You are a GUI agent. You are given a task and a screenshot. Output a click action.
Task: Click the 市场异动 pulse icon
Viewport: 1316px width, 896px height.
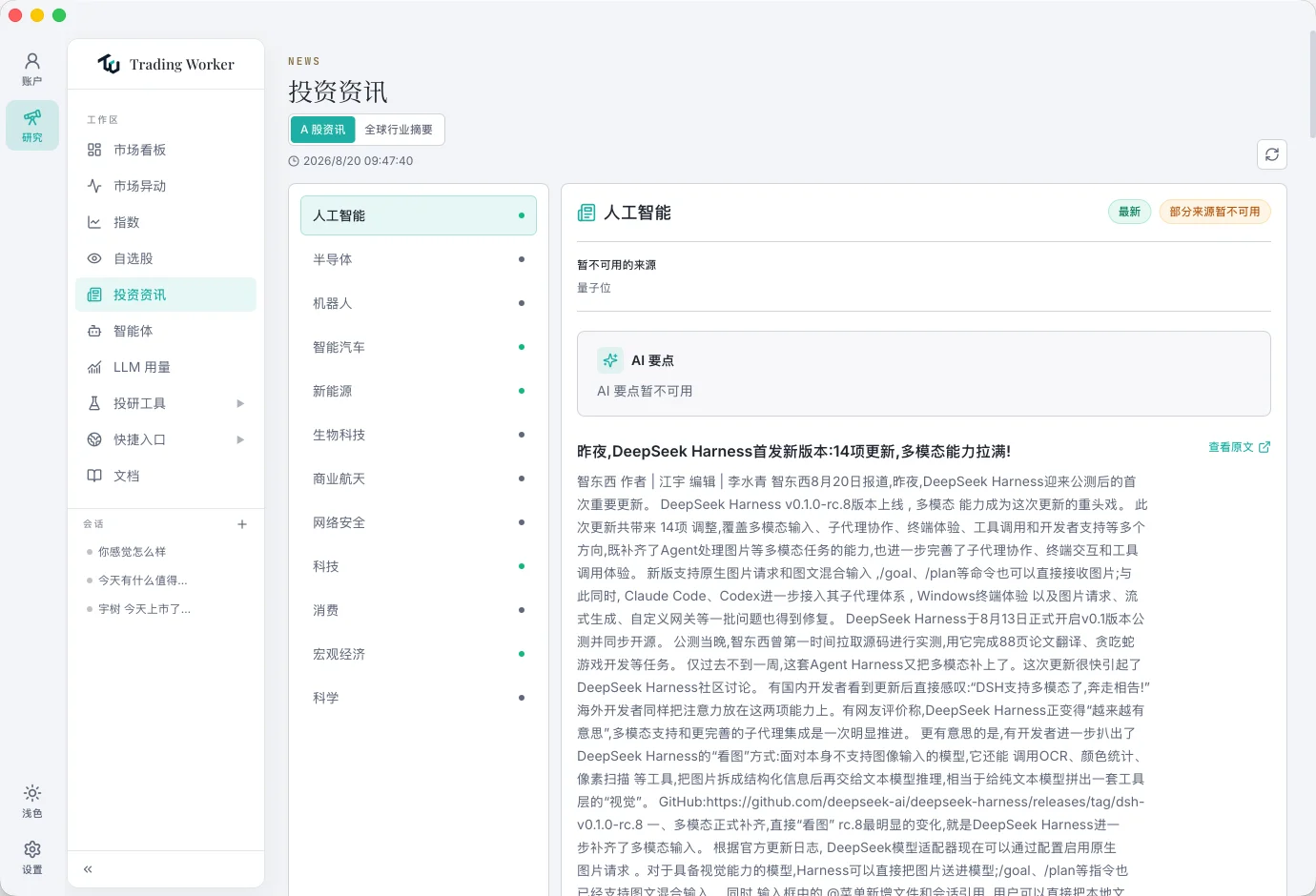94,186
